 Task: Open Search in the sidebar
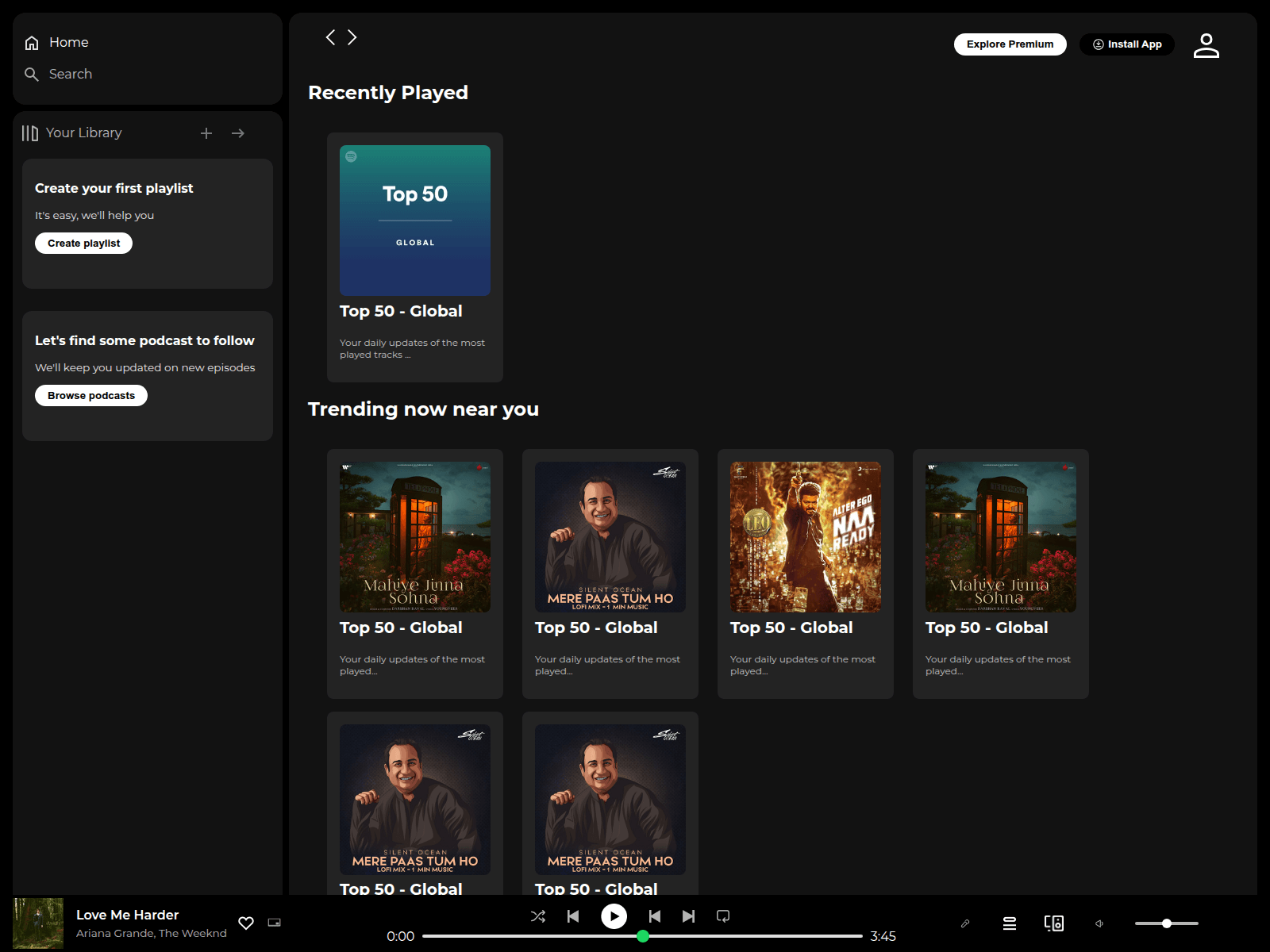click(58, 74)
